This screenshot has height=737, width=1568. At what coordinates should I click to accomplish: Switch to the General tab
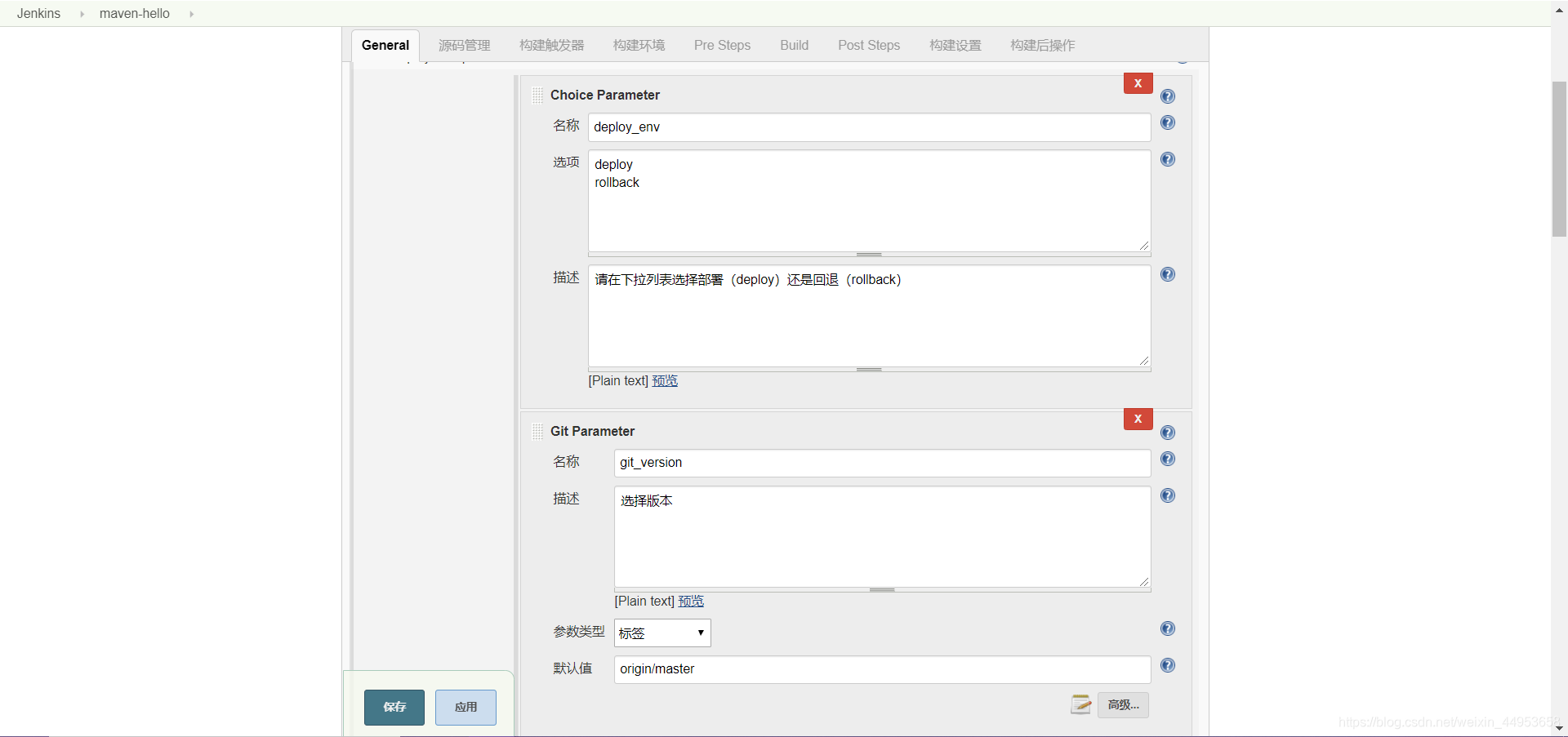385,46
